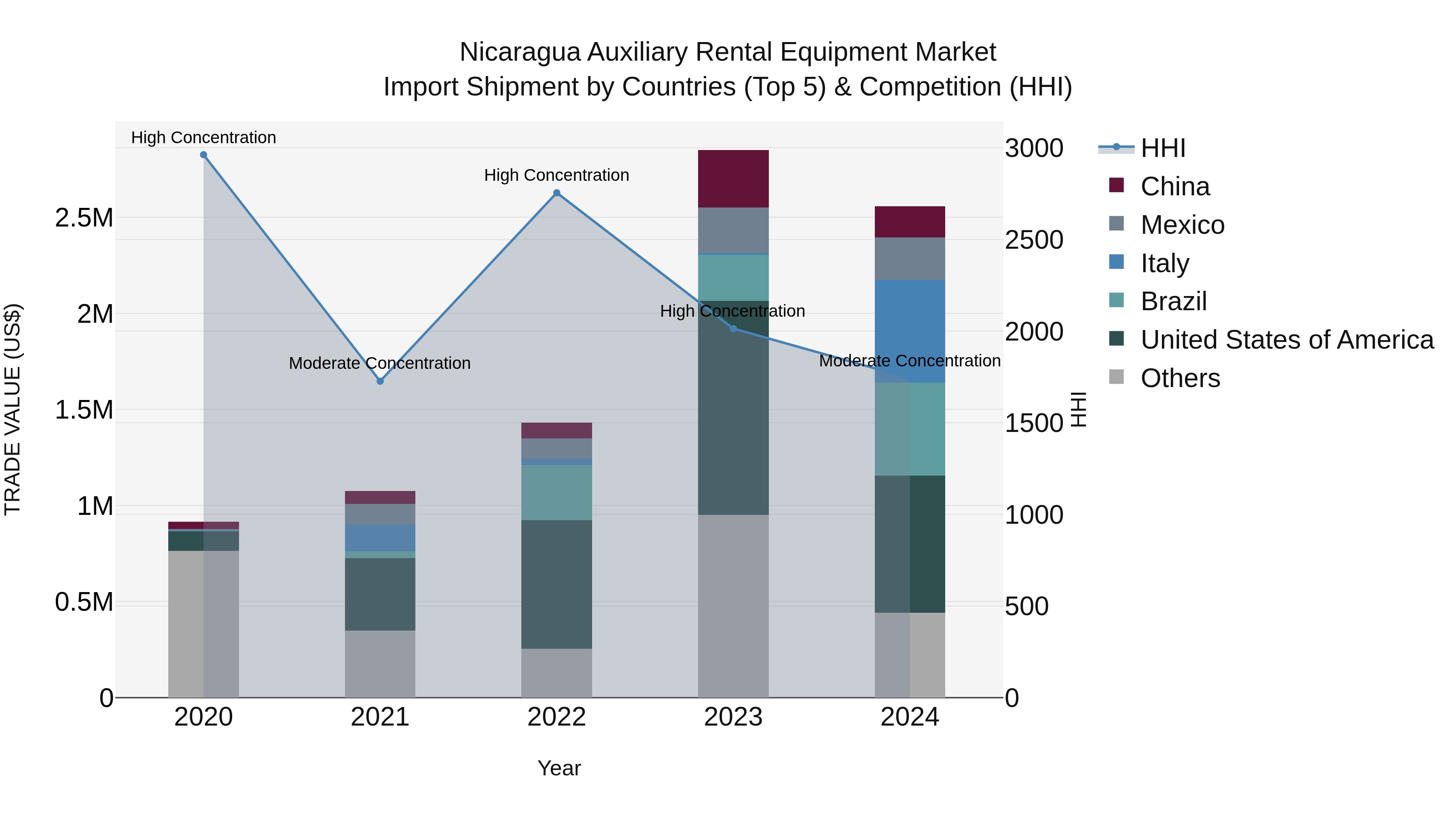The image size is (1456, 819).
Task: Select the 2022 HHI data point
Action: pyautogui.click(x=557, y=193)
